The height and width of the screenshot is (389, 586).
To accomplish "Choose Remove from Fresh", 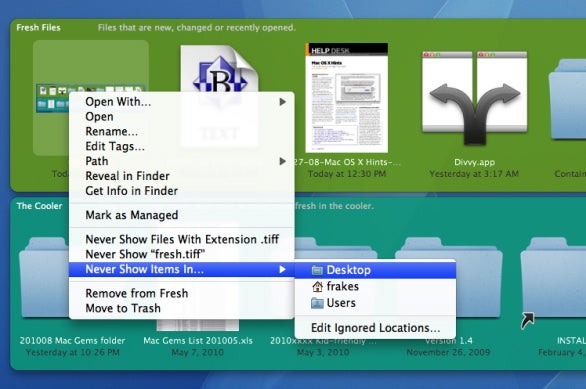I will (x=182, y=293).
